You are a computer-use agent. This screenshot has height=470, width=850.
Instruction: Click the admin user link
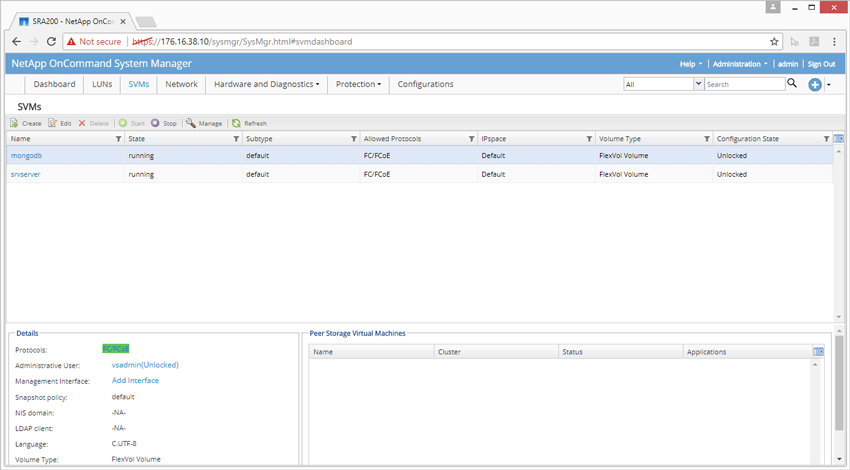coord(788,64)
